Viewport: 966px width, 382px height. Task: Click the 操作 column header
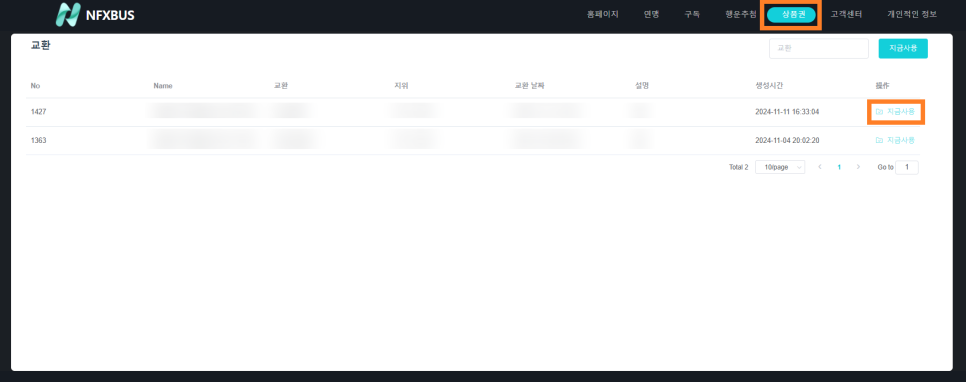[882, 86]
